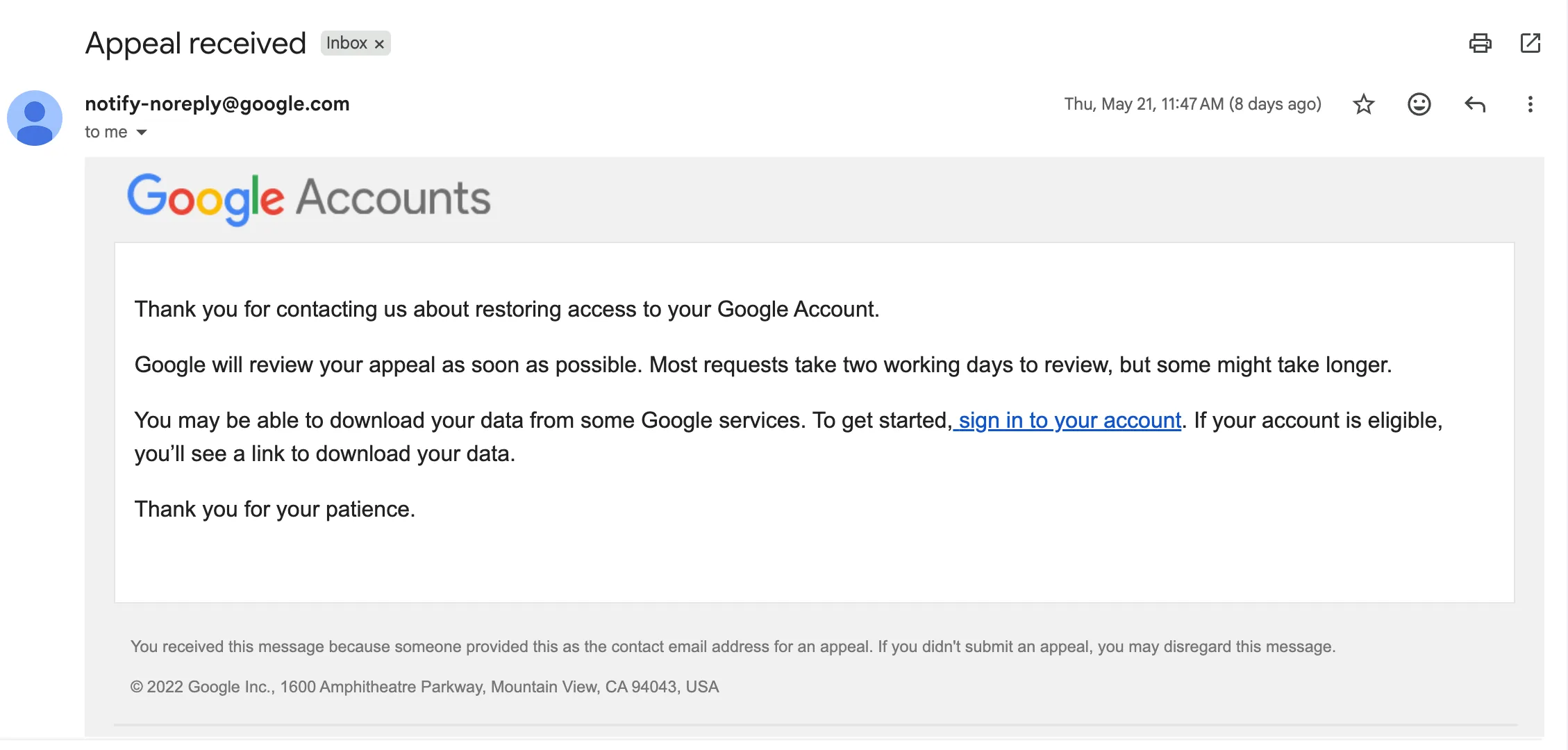Click the 'Thank you for your patience.' line
1568x750 pixels.
tap(275, 509)
